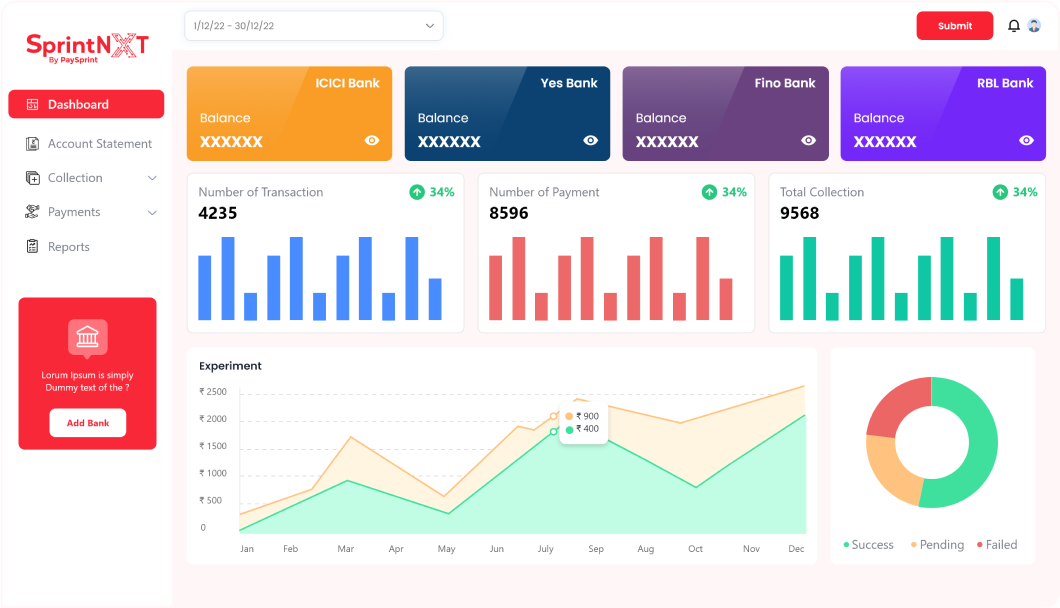Show Yes Bank balance via eye icon
This screenshot has width=1060, height=608.
tap(590, 140)
